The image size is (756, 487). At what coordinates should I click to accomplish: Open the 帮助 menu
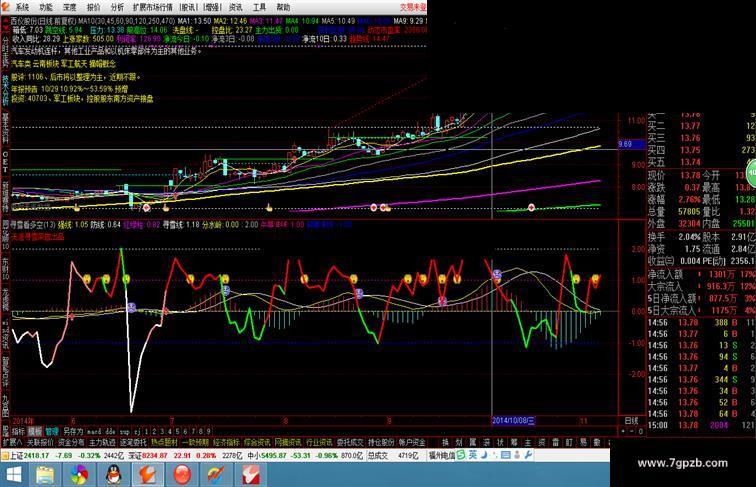283,7
